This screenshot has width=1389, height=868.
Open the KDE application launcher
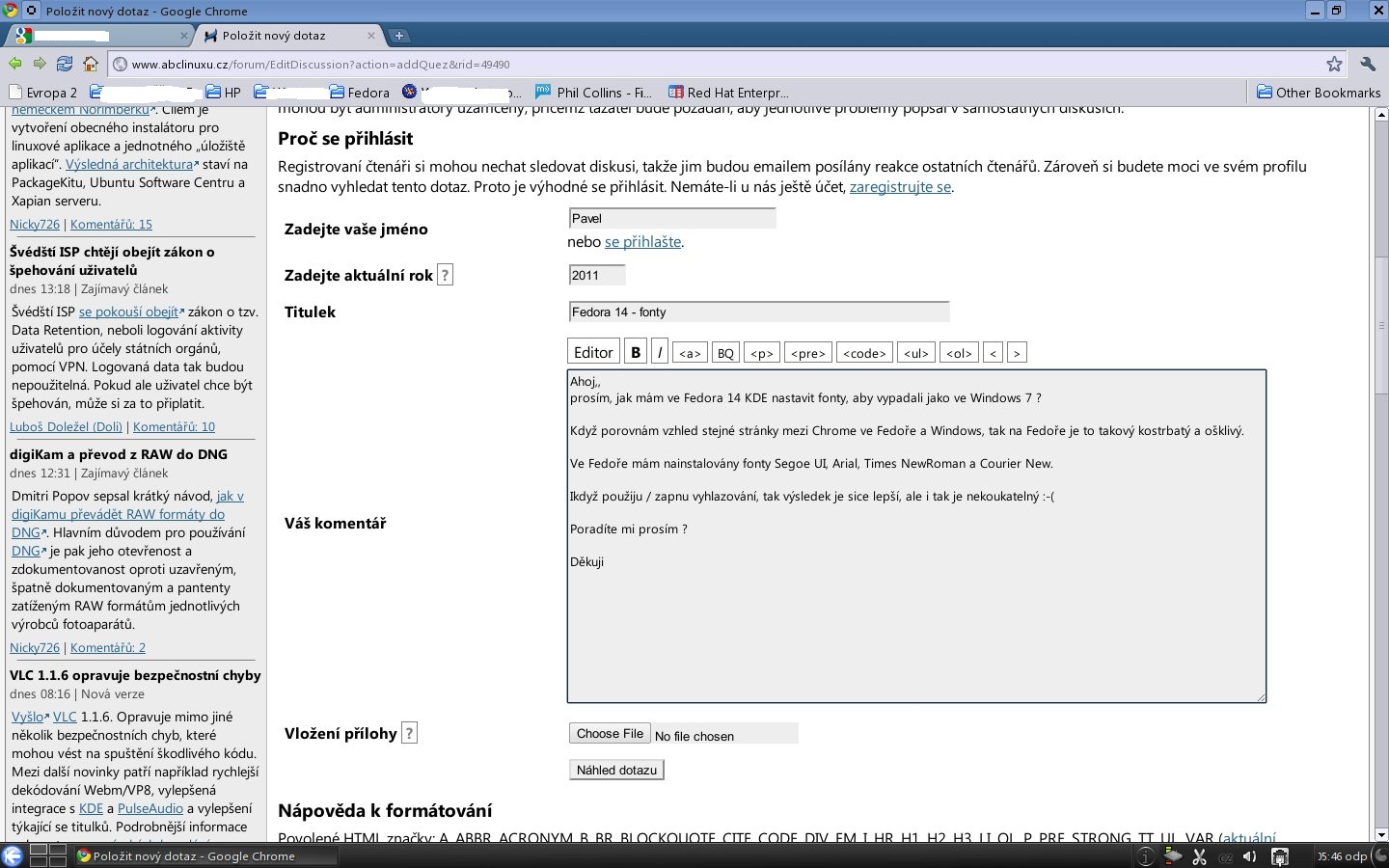tap(13, 855)
